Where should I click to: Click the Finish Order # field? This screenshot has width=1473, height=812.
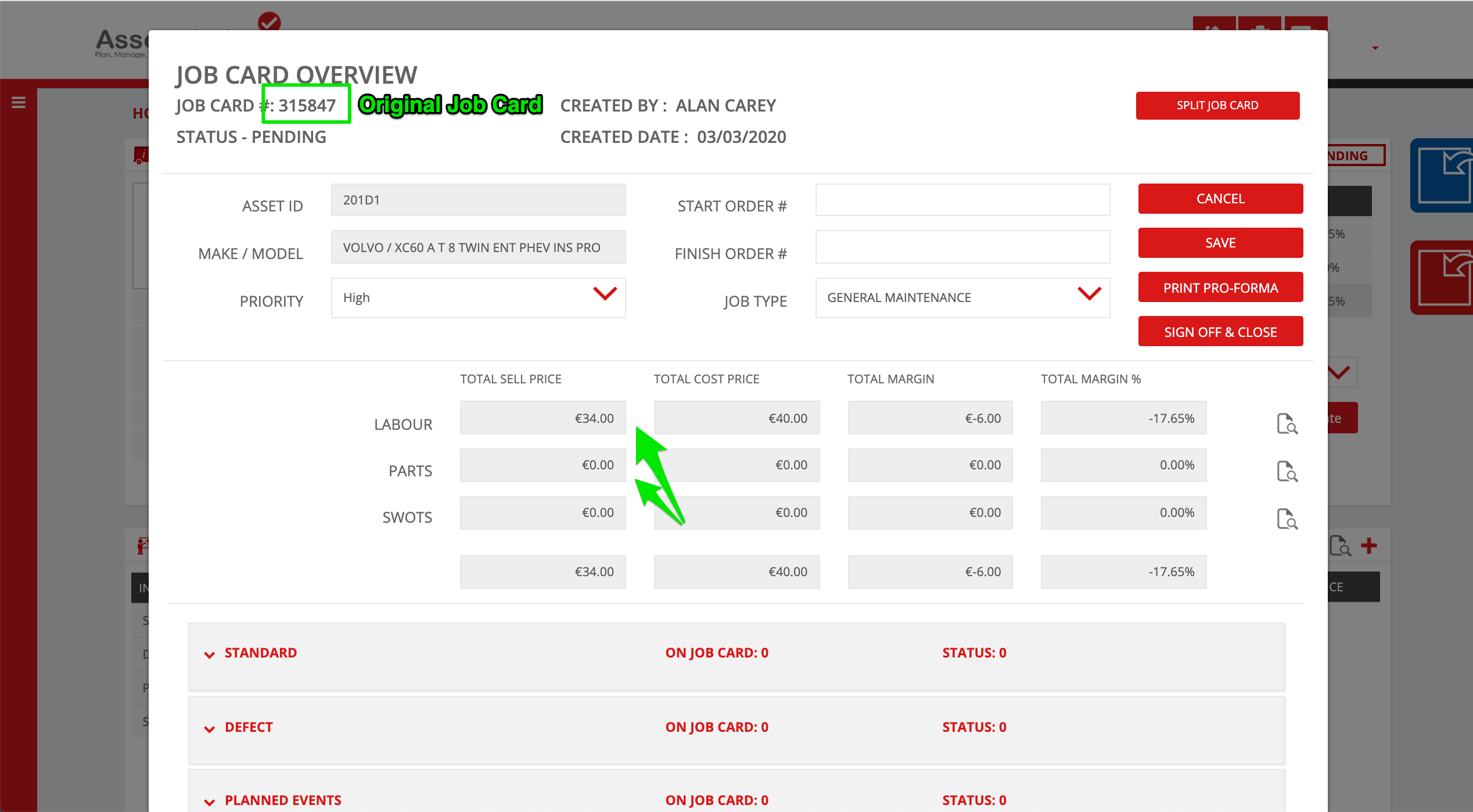(x=962, y=247)
